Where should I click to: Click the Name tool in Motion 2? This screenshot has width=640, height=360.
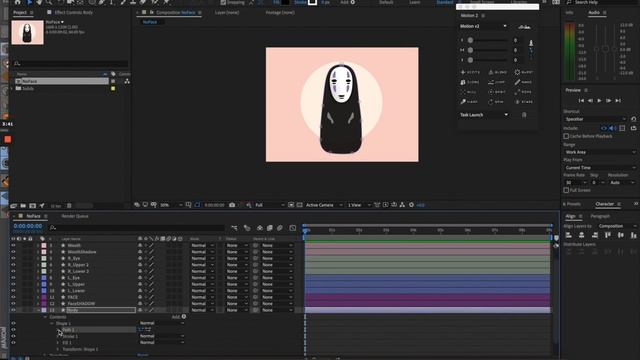point(524,82)
